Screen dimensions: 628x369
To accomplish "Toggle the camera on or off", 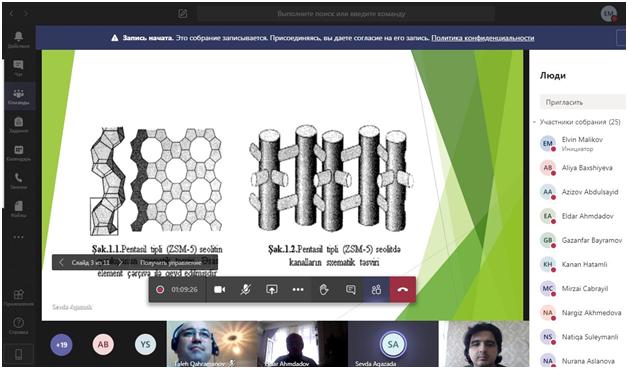I will (219, 289).
